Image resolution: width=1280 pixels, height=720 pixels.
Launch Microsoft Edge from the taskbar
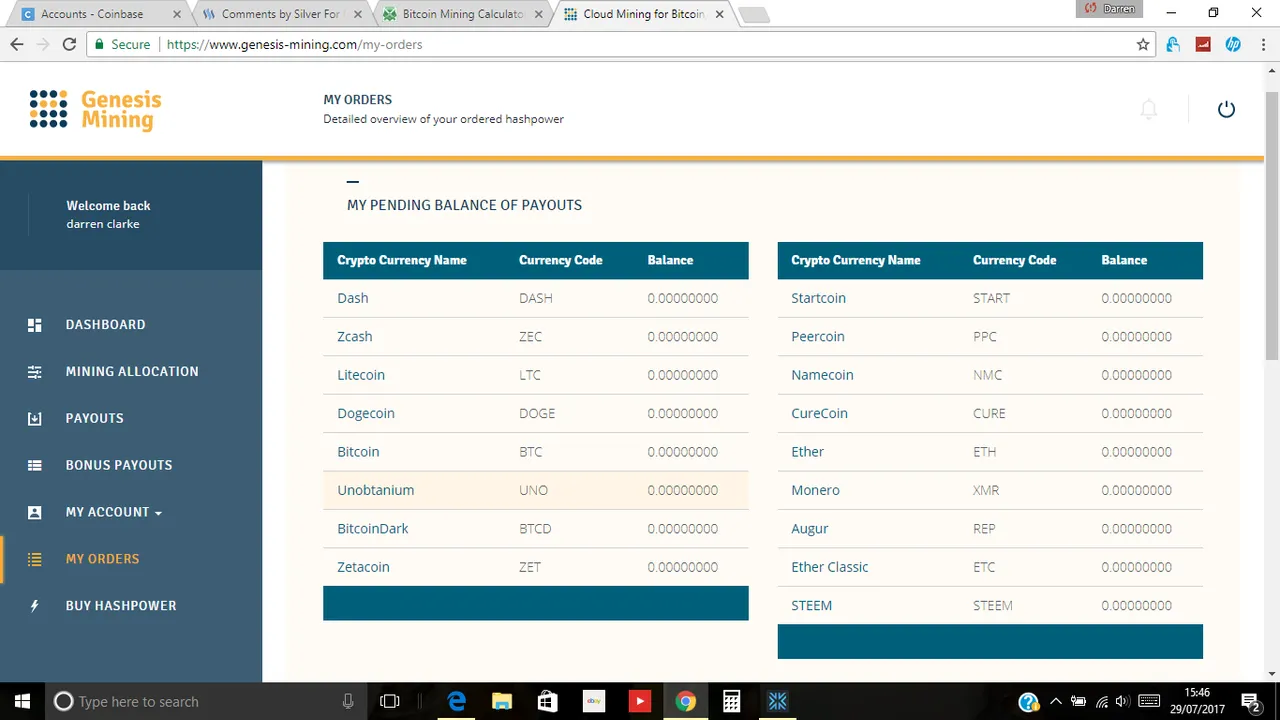tap(456, 702)
